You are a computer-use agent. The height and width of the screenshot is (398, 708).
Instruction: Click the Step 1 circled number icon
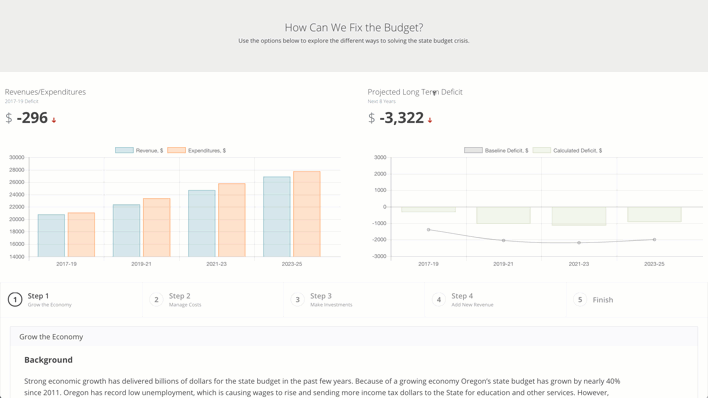[x=15, y=300]
